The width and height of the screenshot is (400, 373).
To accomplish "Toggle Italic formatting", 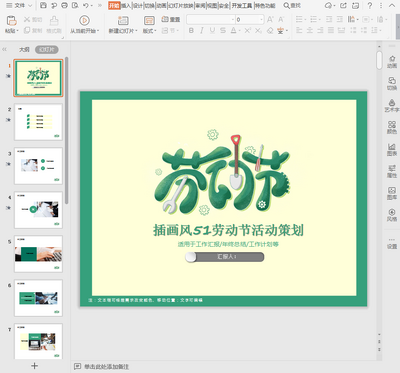I will point(202,31).
